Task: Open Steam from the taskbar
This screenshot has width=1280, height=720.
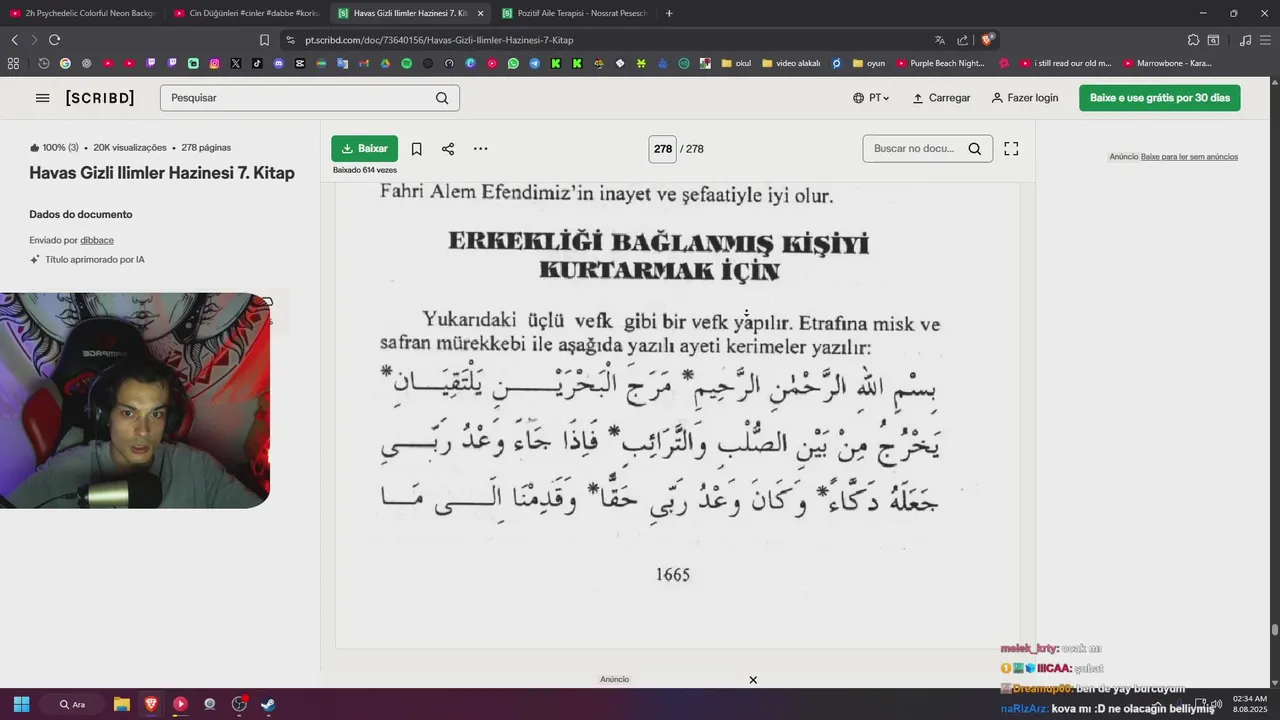Action: pos(268,704)
